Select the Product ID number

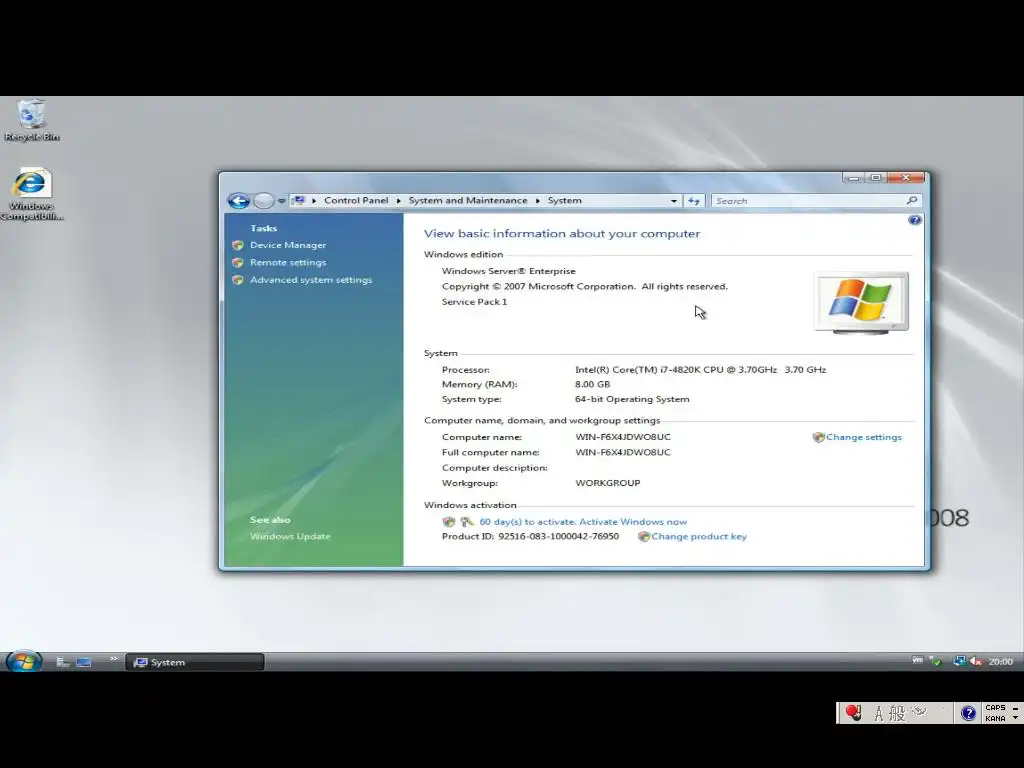(558, 536)
